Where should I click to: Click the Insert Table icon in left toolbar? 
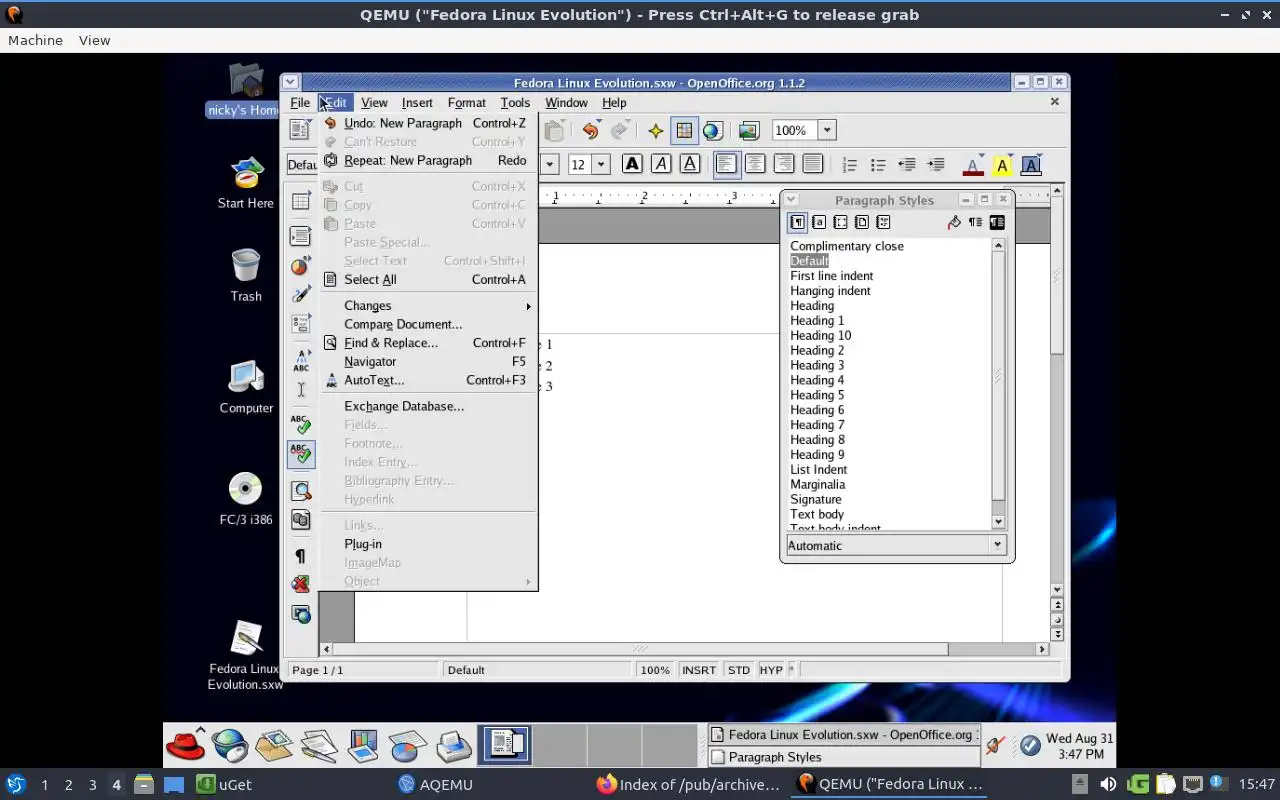301,202
